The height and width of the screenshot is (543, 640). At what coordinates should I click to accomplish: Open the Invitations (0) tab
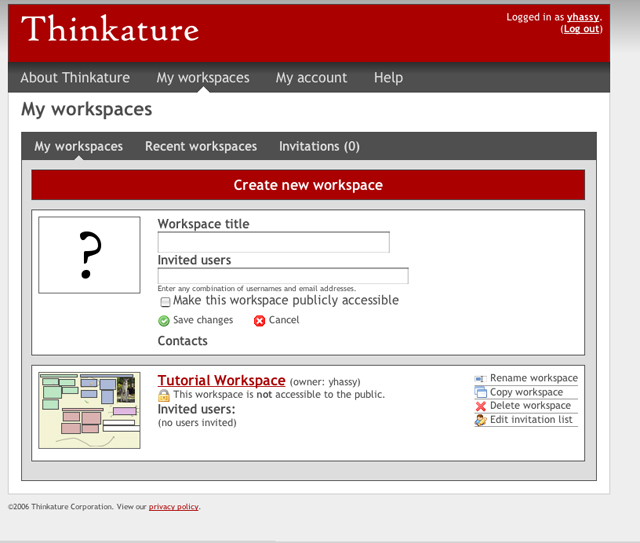coord(319,146)
